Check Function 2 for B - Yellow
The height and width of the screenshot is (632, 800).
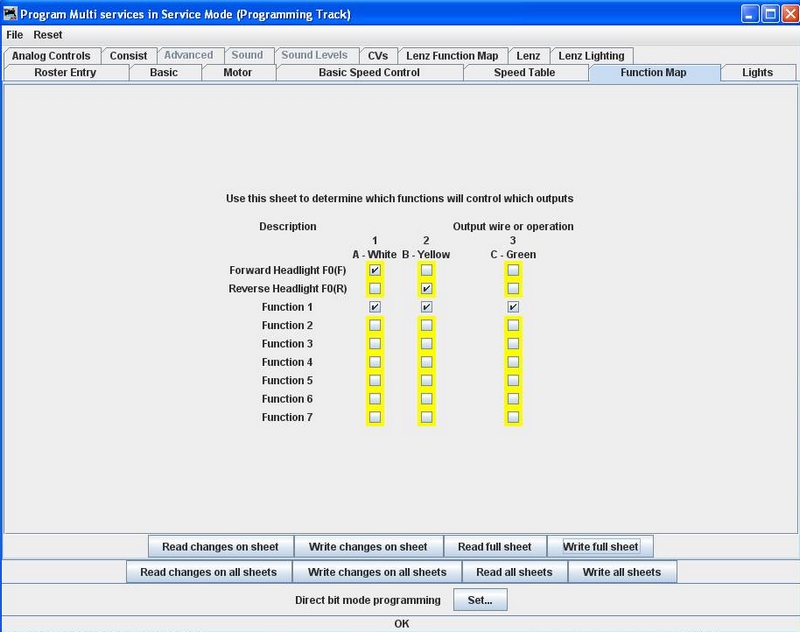427,325
